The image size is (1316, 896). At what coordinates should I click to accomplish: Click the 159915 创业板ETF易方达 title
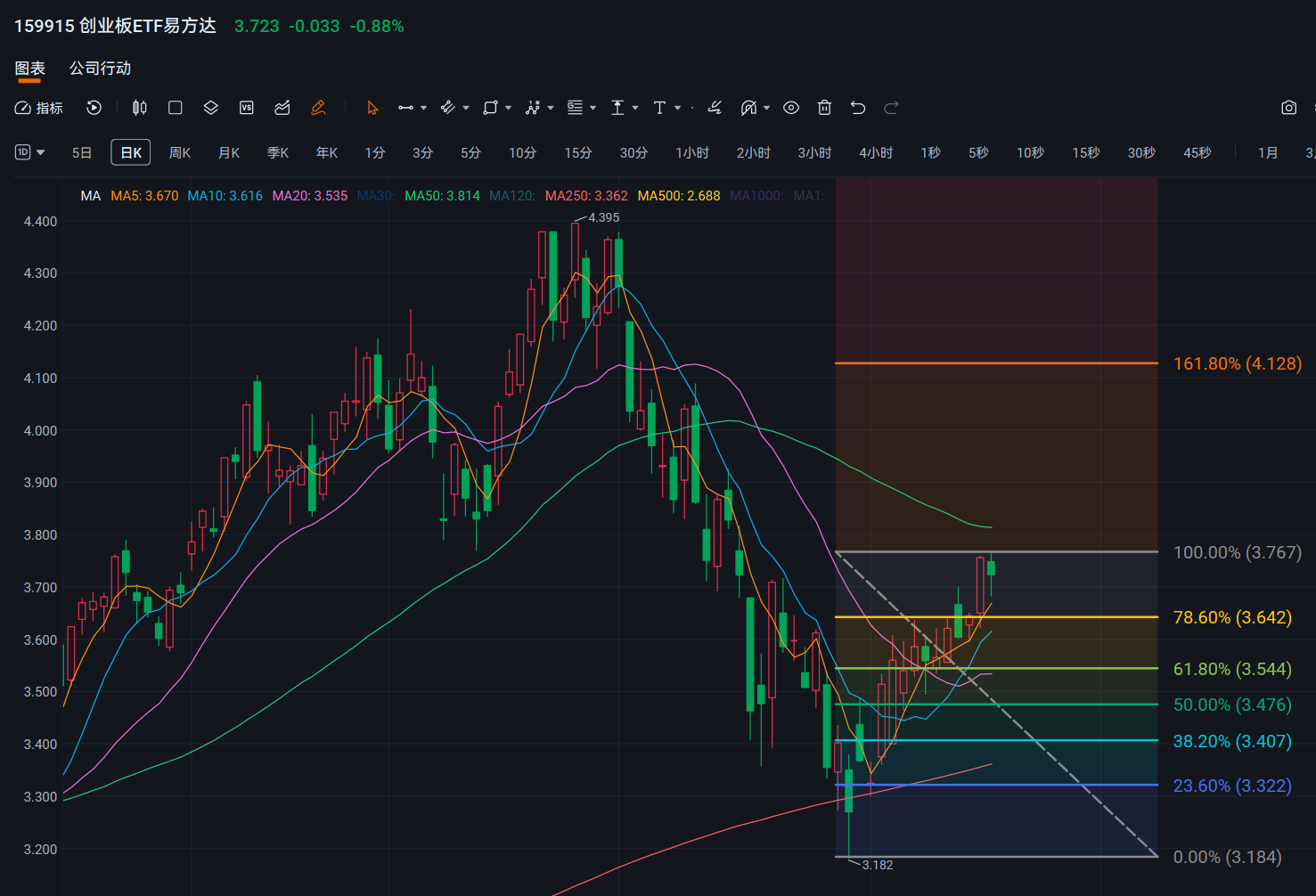115,26
